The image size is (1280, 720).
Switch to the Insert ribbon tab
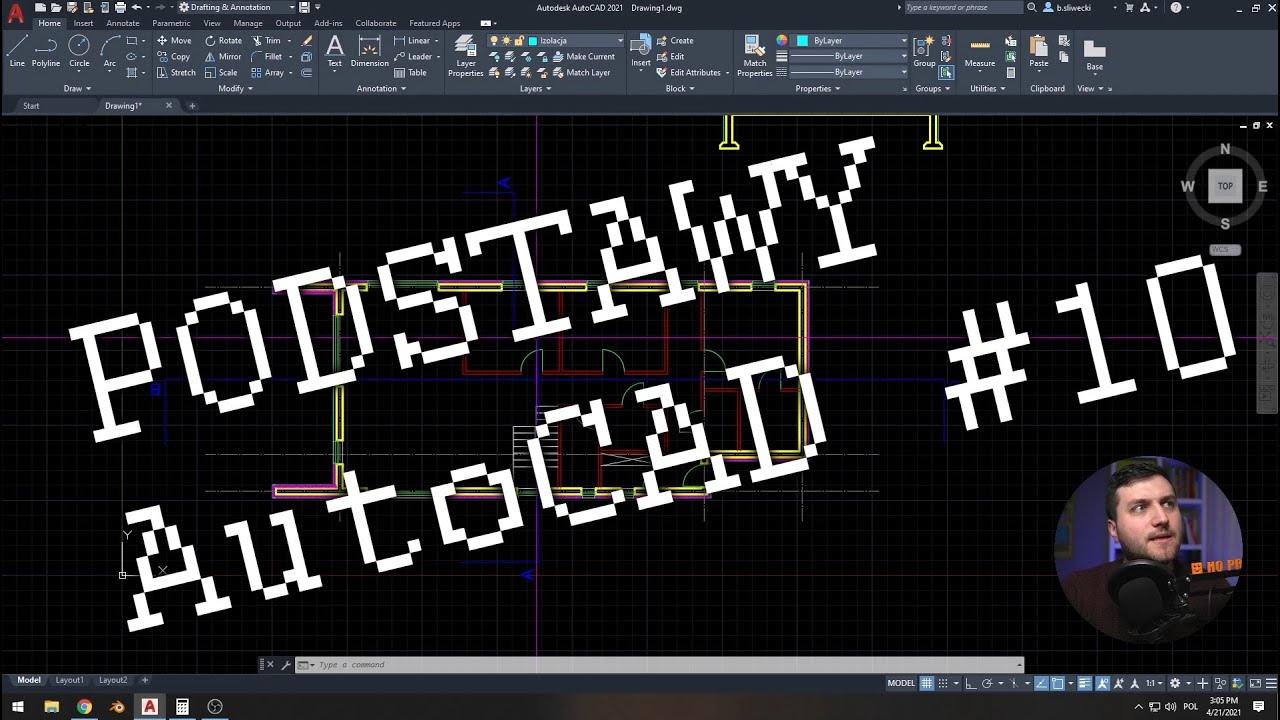pos(83,23)
